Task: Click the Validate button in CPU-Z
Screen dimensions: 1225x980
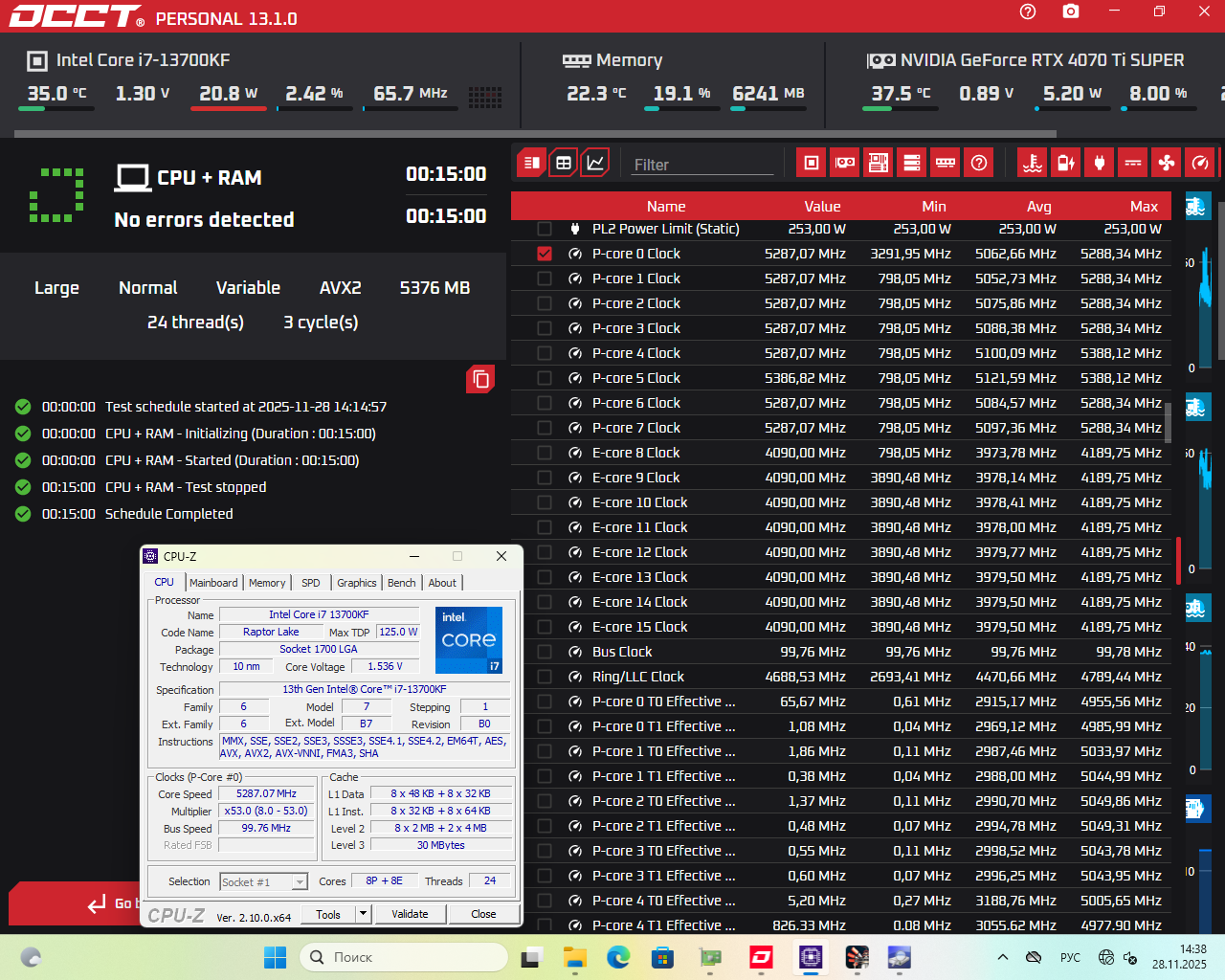Action: pyautogui.click(x=410, y=914)
